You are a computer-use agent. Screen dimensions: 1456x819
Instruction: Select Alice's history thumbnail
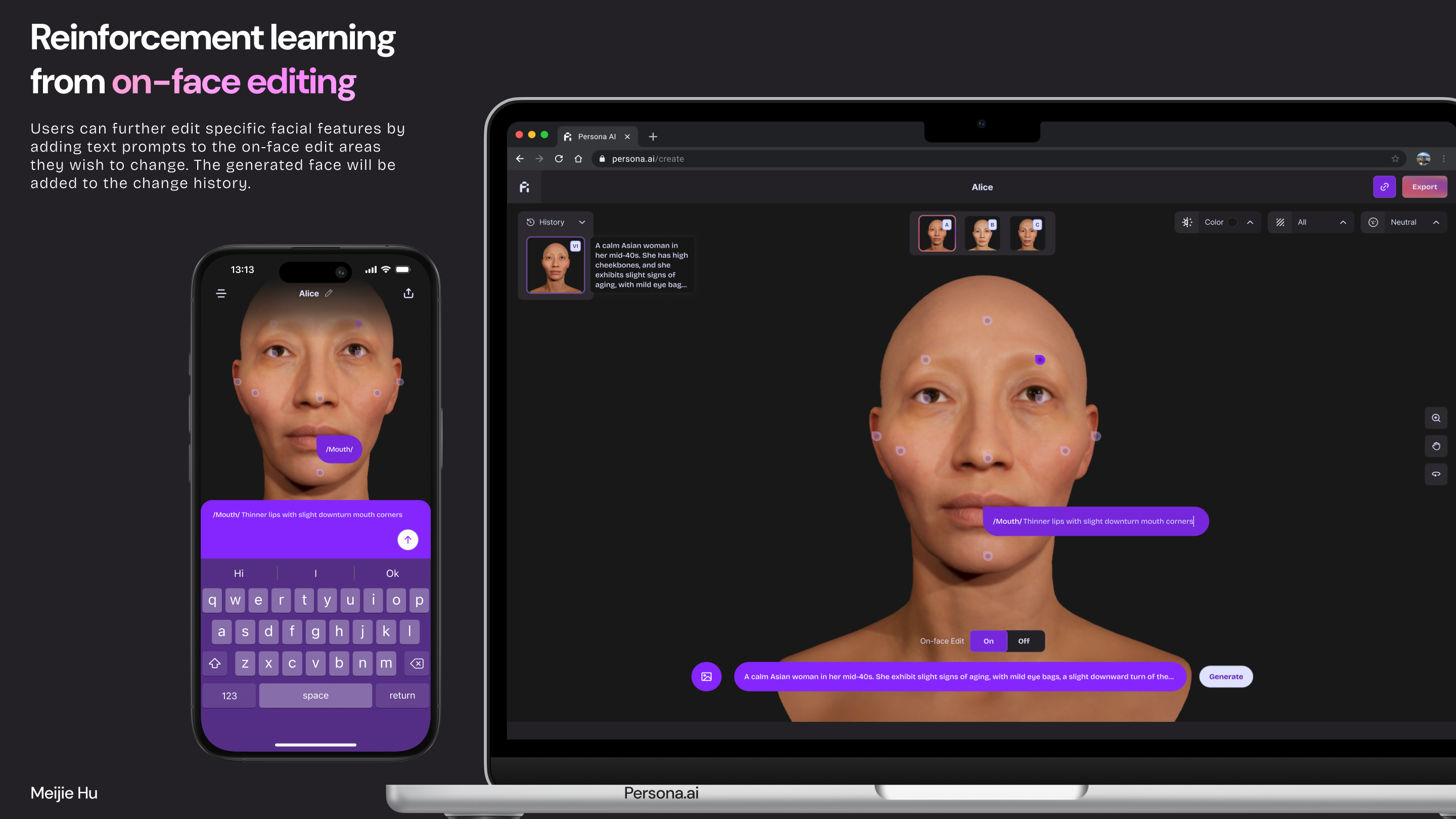(555, 264)
